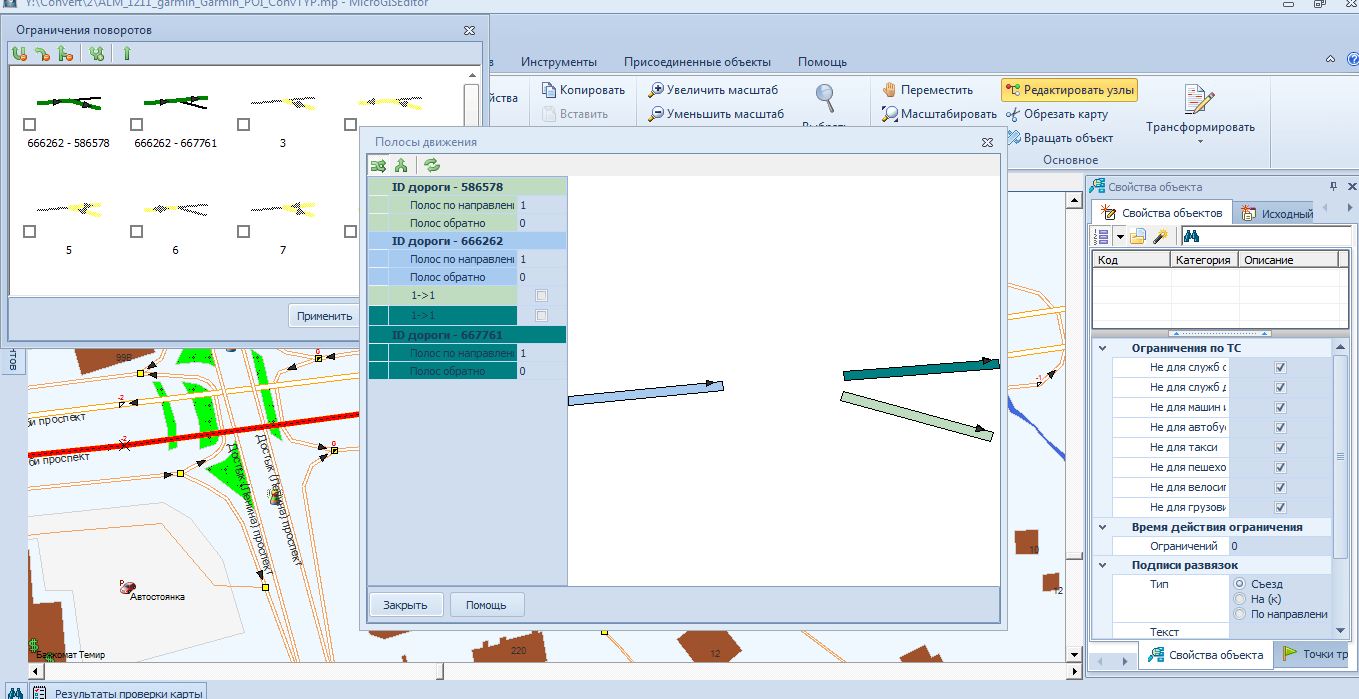Click Увеличить масштаб zoom in tool

[713, 90]
